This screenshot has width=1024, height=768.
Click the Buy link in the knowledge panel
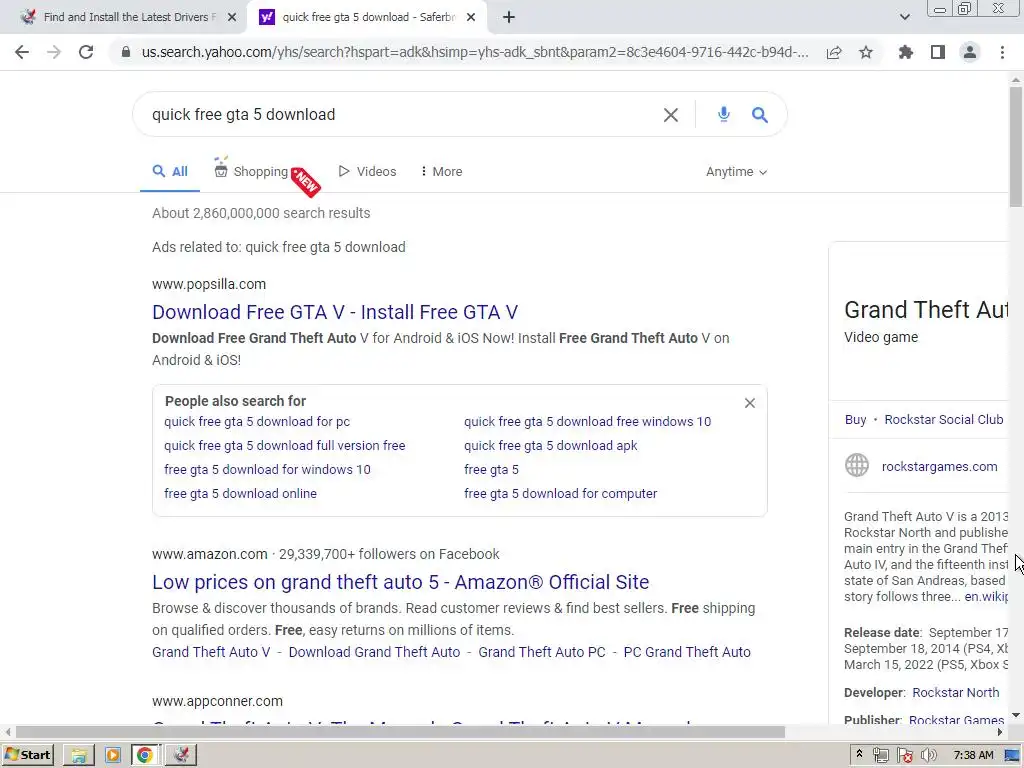[856, 420]
